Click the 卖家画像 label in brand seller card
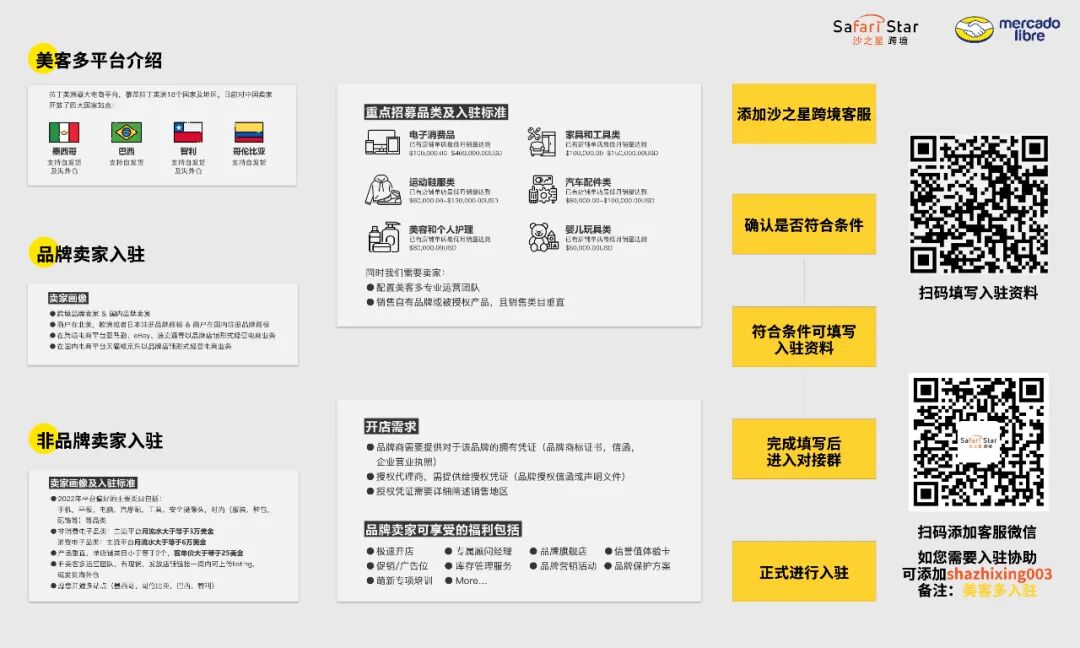This screenshot has width=1080, height=648. (x=68, y=298)
